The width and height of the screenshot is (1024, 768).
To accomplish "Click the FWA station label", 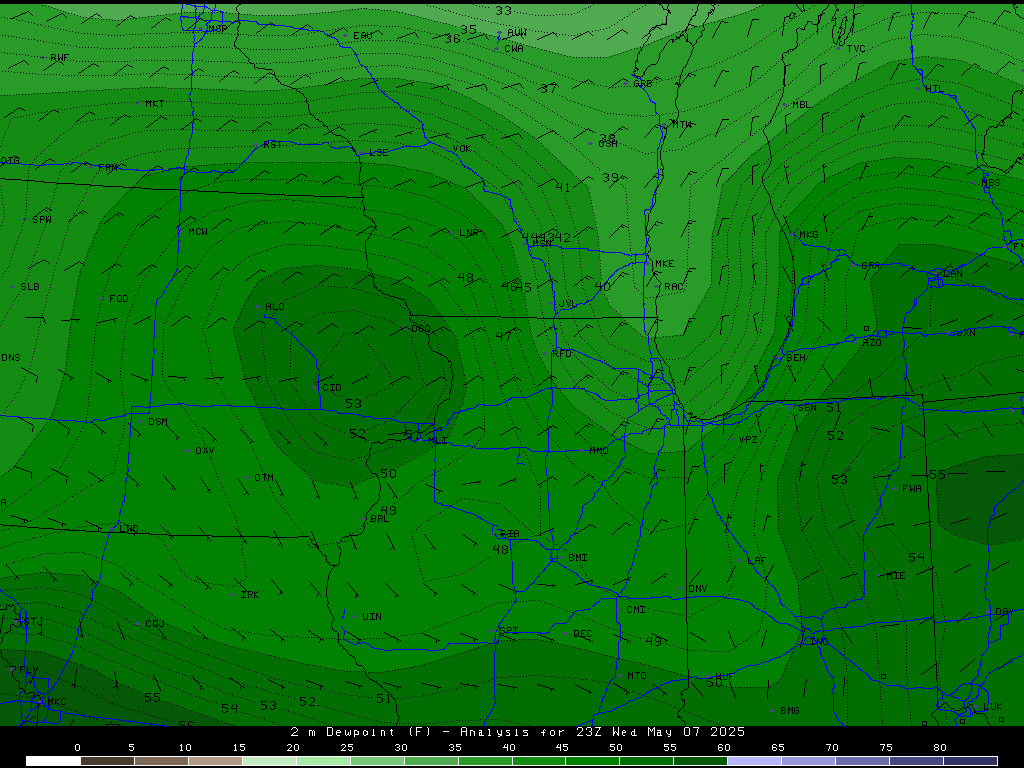I will coord(912,488).
